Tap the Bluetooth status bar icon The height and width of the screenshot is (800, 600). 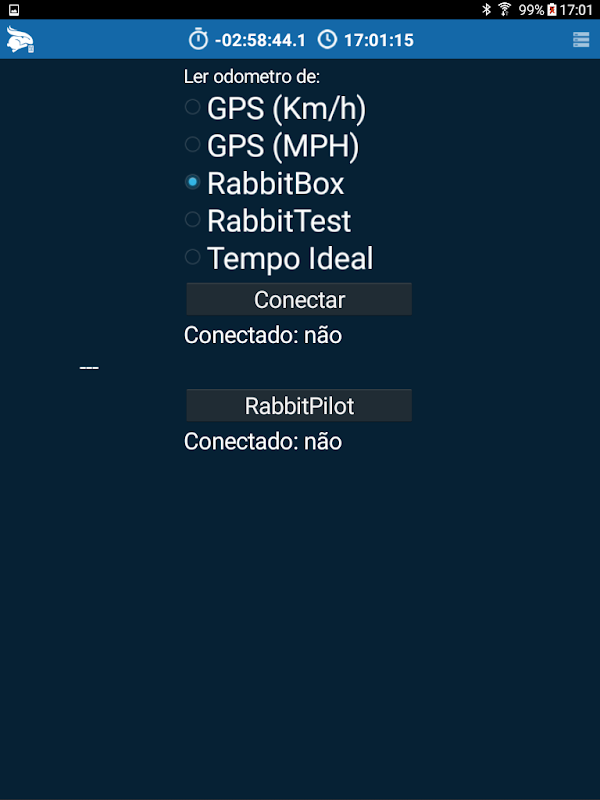487,9
